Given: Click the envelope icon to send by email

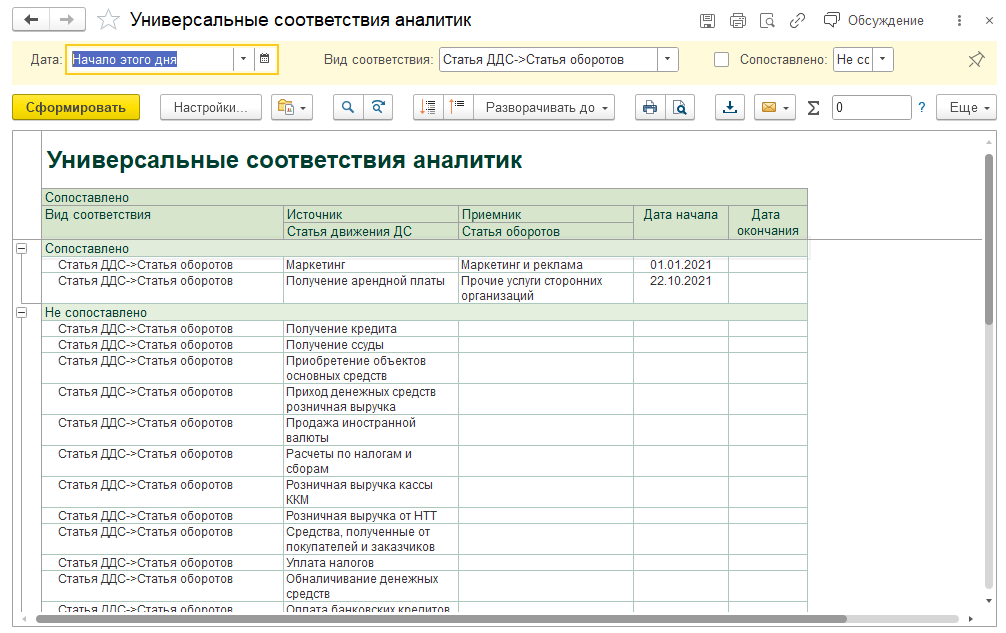Looking at the screenshot, I should (767, 108).
